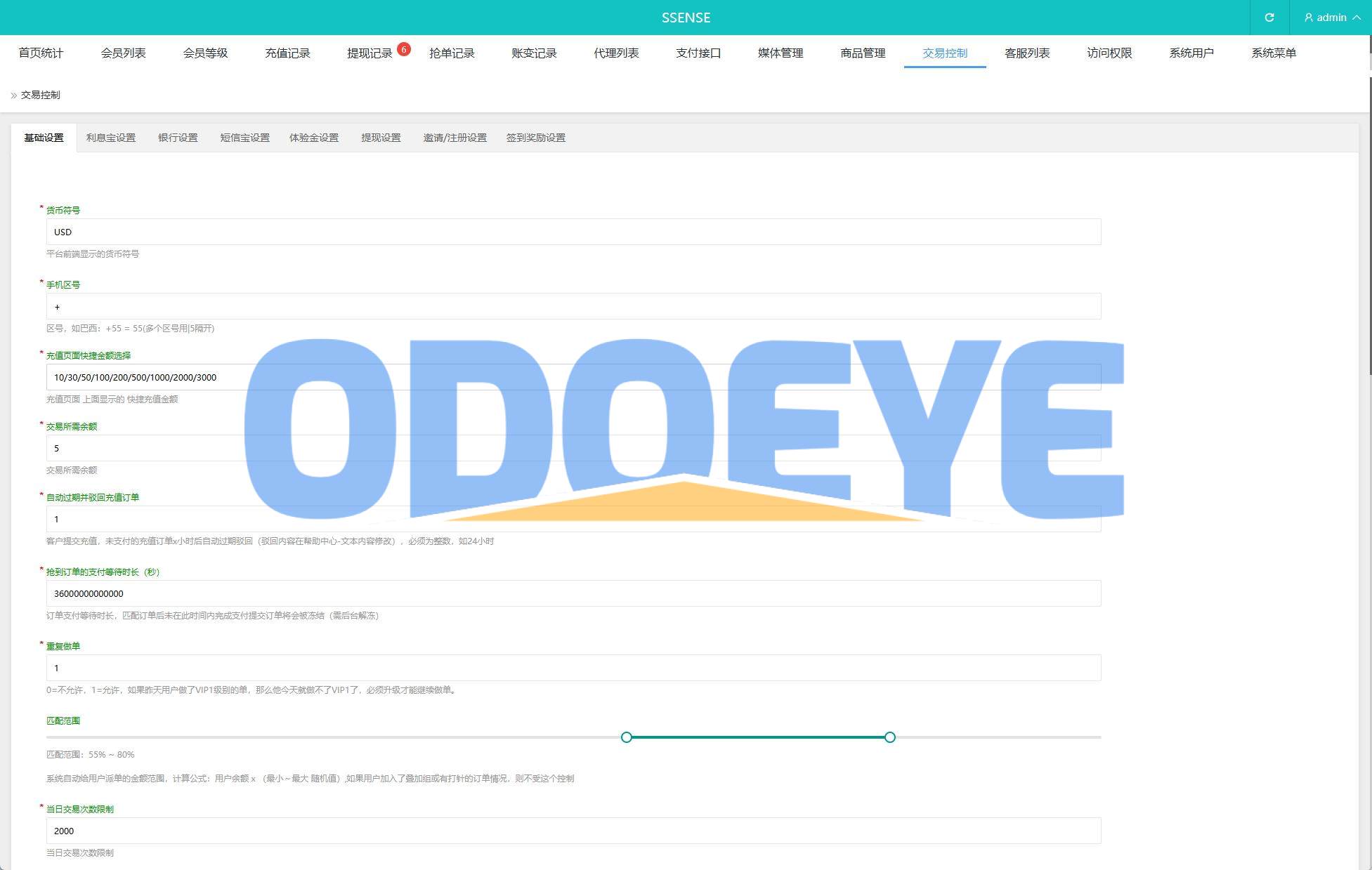Open the admin user dropdown
Screen dimensions: 1372x870
tap(1331, 18)
